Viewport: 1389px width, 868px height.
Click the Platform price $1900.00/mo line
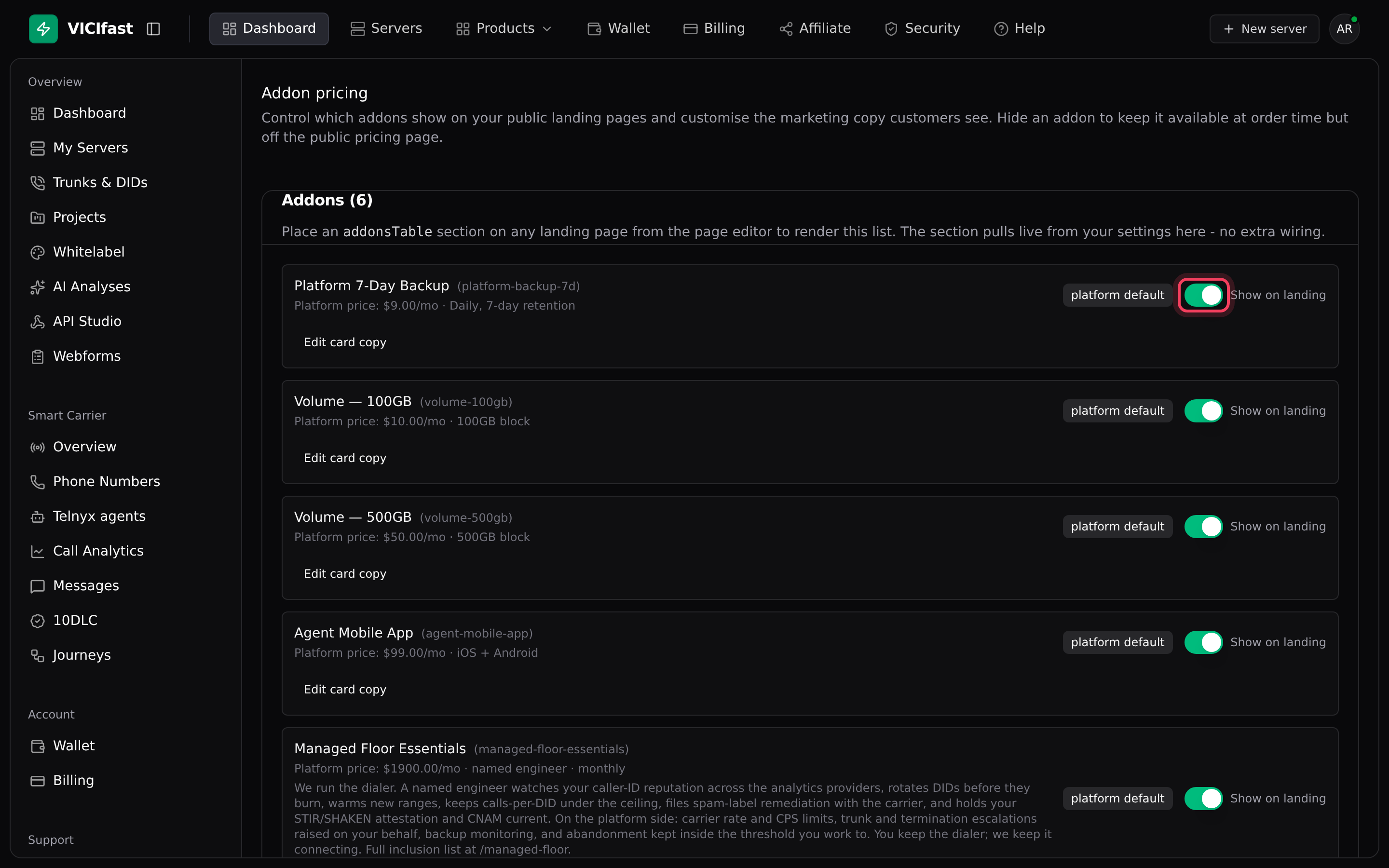[460, 769]
